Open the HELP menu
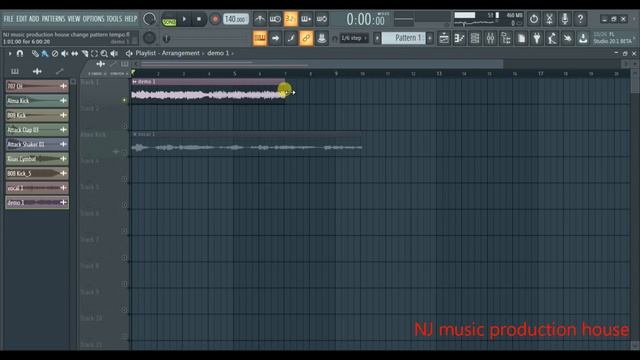Viewport: 640px width, 360px height. [131, 19]
